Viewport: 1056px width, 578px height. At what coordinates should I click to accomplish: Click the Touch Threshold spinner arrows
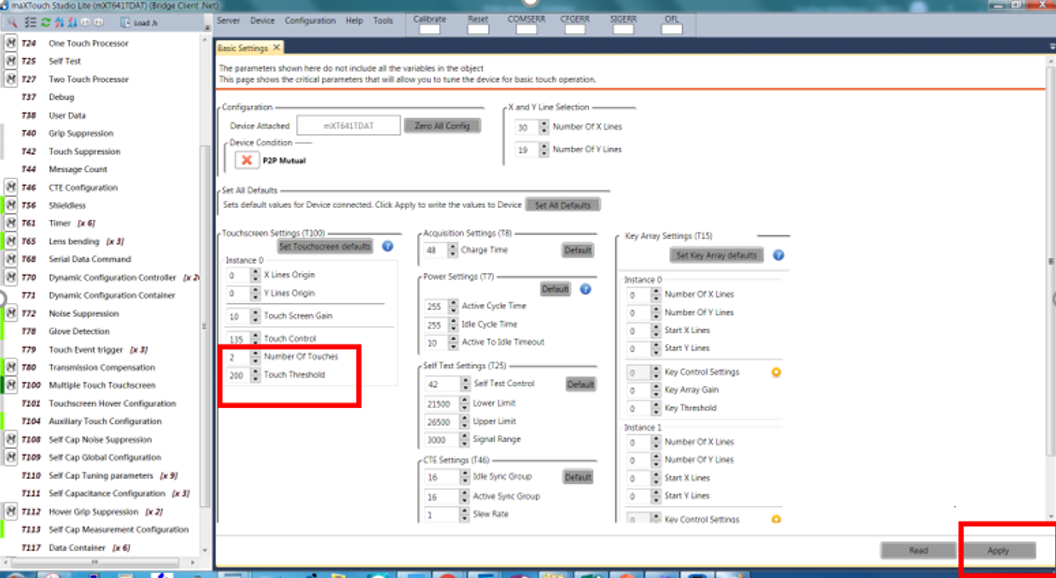coord(255,375)
